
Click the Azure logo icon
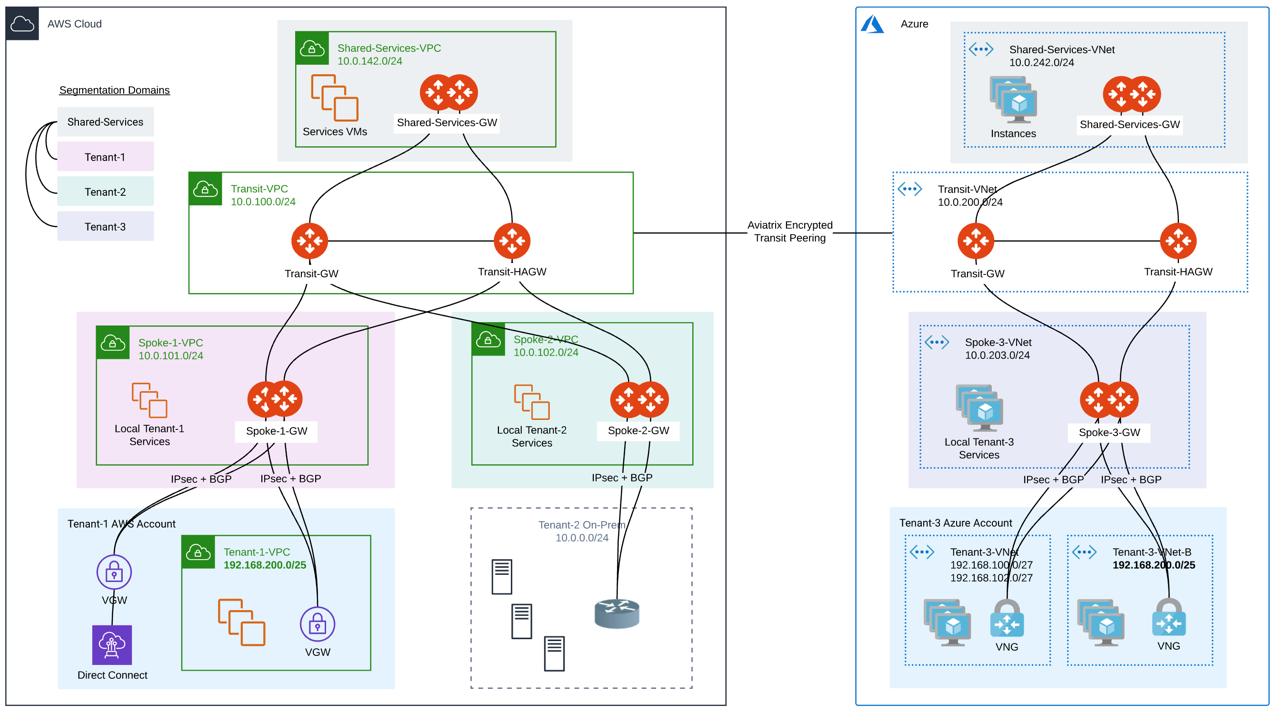873,24
